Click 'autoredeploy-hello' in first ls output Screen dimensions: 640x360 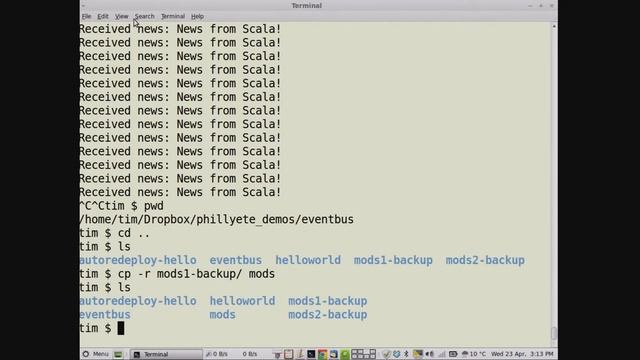coord(138,260)
